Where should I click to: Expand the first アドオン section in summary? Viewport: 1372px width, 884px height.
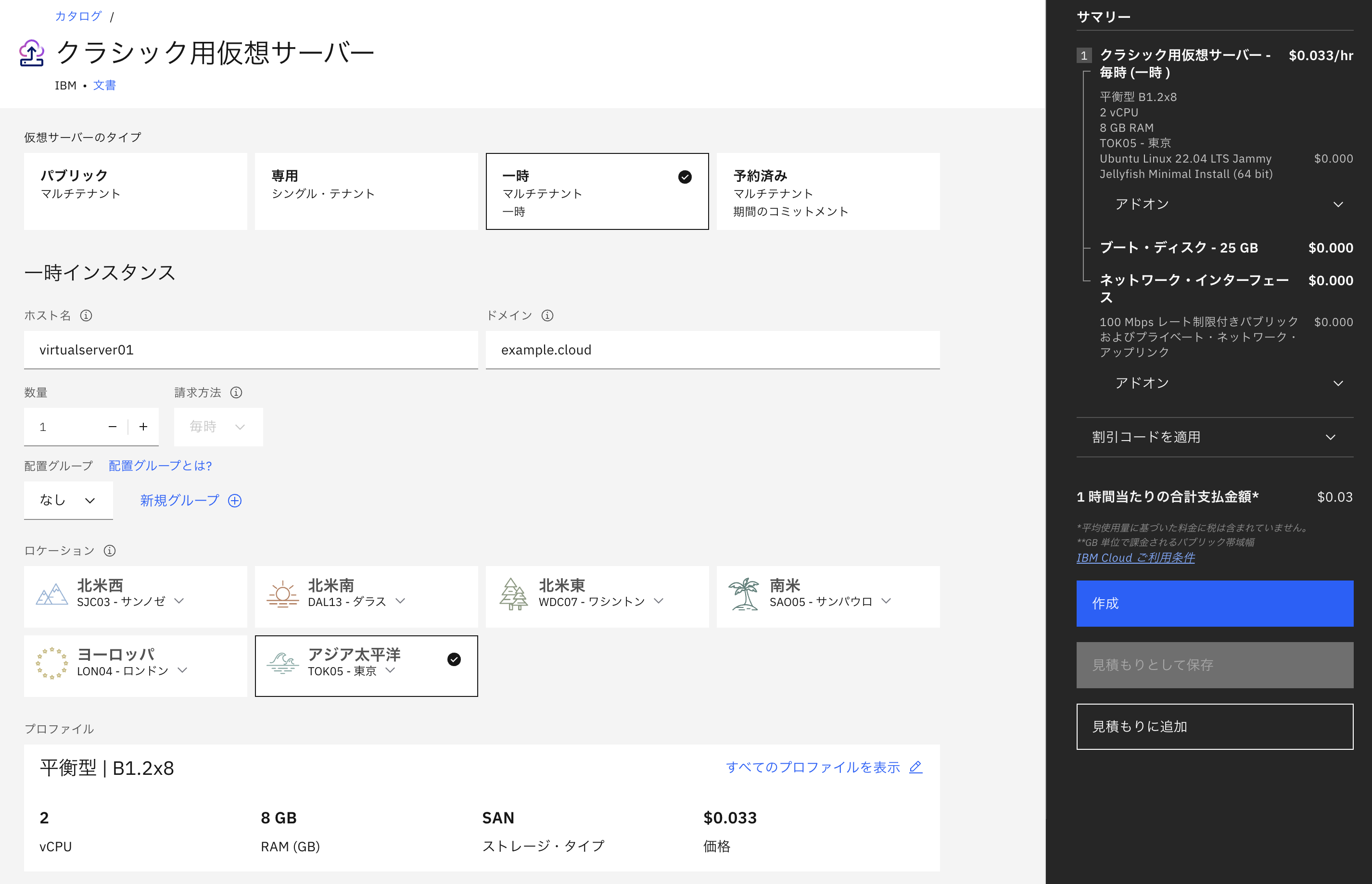tap(1226, 204)
